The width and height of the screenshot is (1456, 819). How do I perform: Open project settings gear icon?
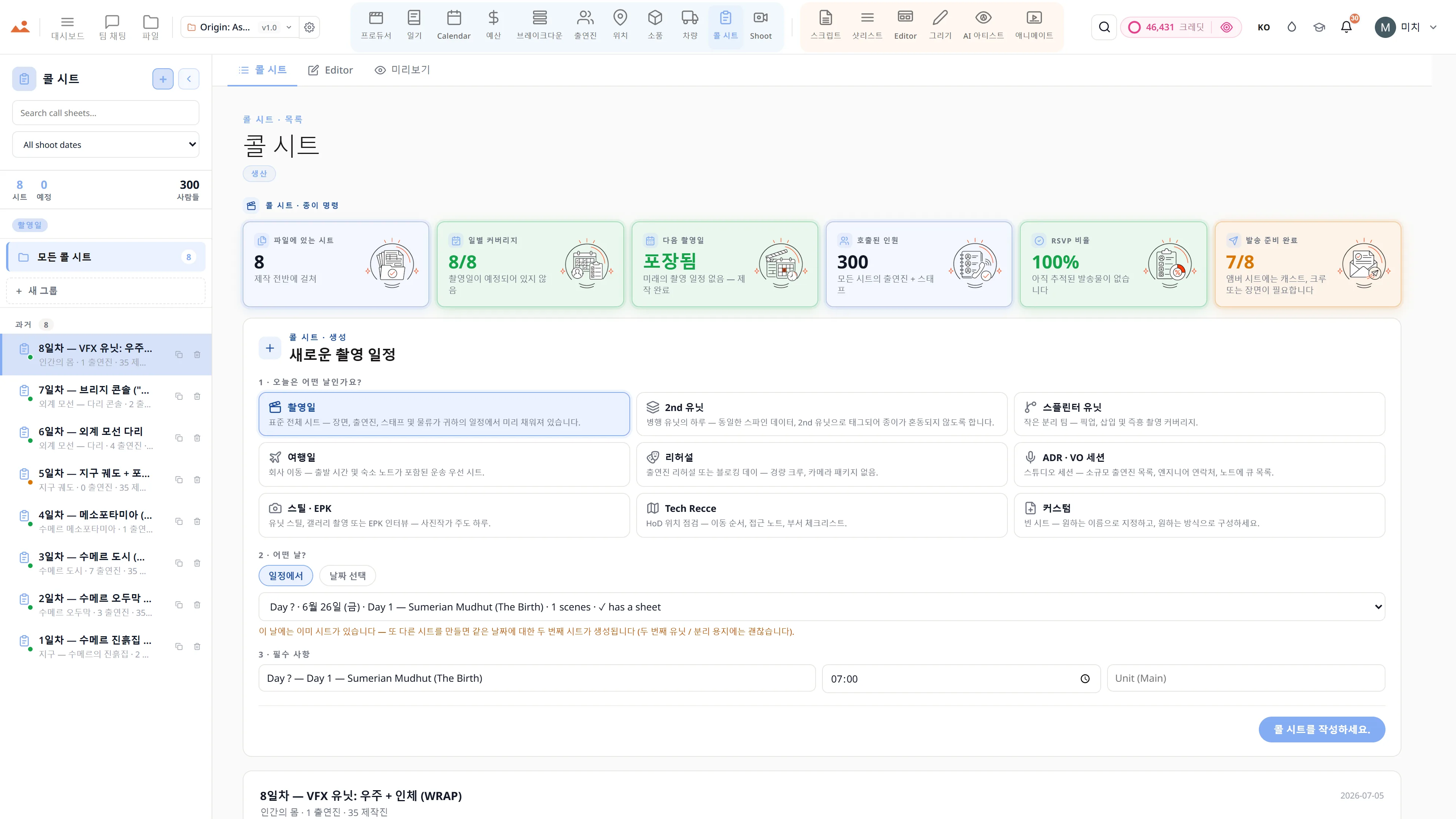[x=309, y=27]
